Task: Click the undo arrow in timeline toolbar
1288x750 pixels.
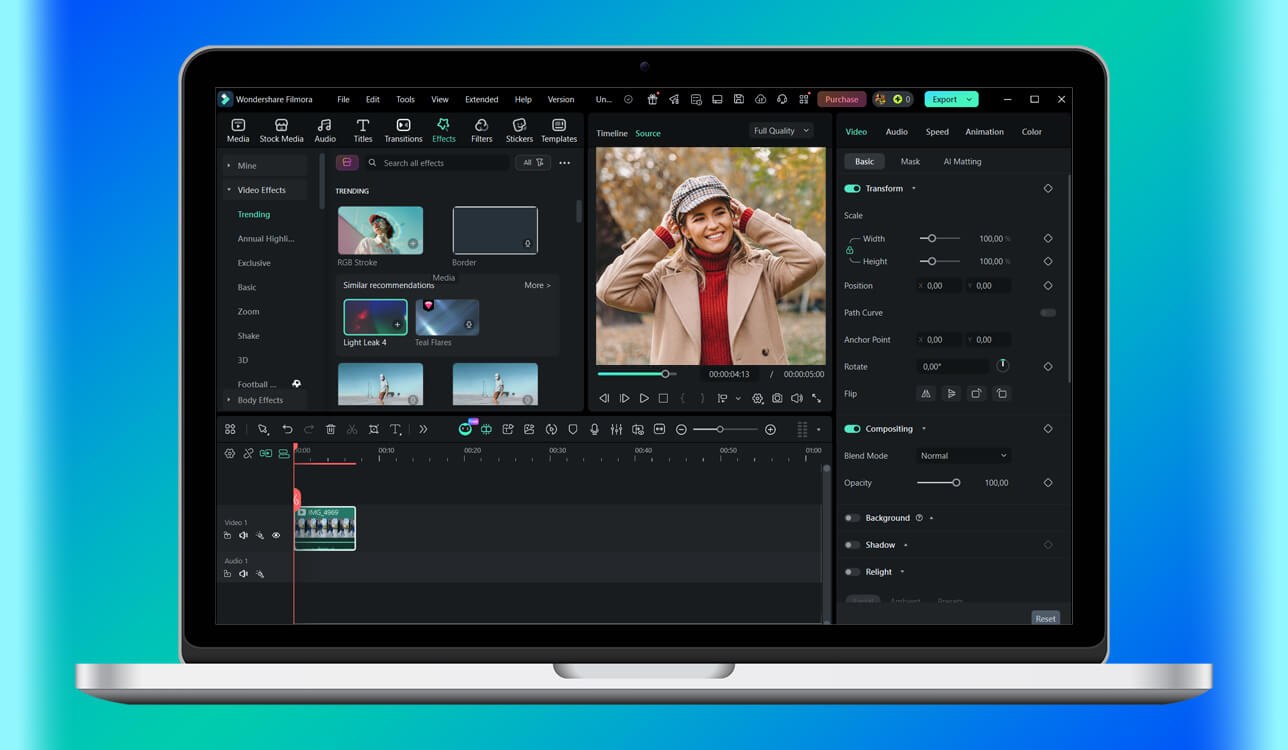Action: coord(287,429)
